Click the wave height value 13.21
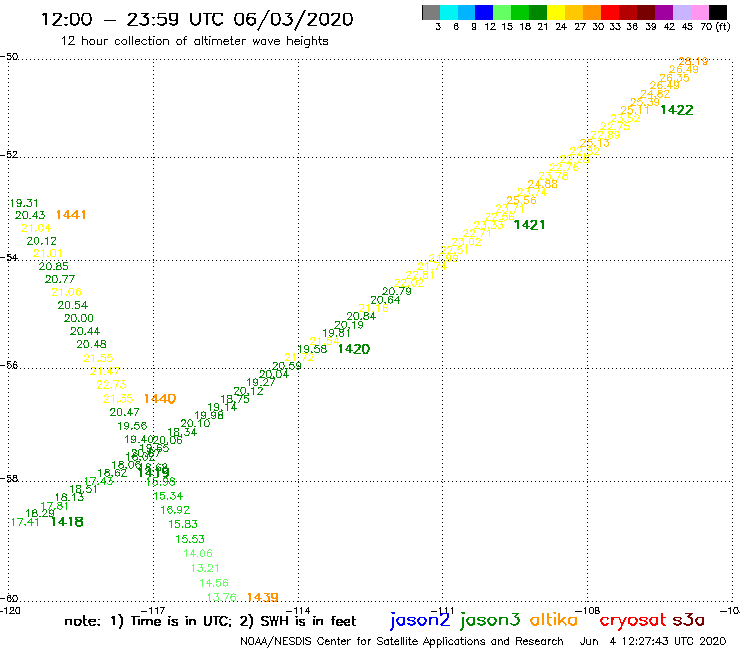 [205, 568]
